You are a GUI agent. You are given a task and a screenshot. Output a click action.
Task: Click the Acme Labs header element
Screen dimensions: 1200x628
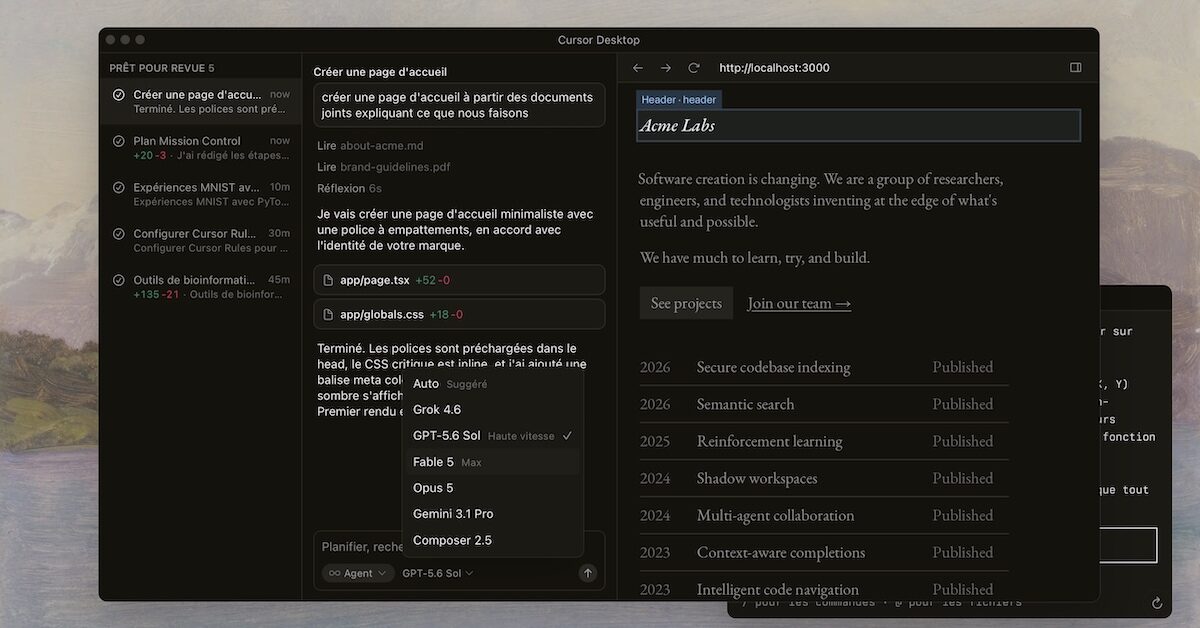click(x=858, y=125)
